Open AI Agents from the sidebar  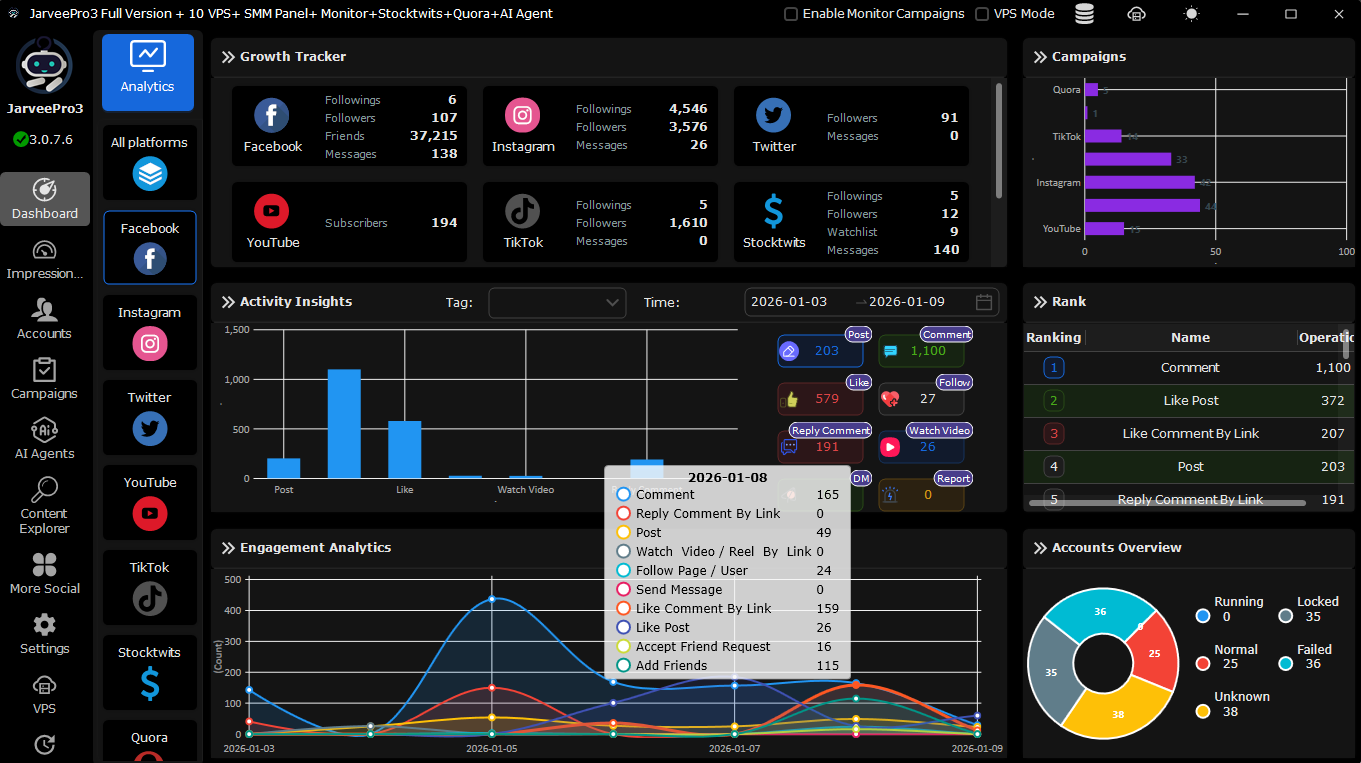(x=45, y=430)
